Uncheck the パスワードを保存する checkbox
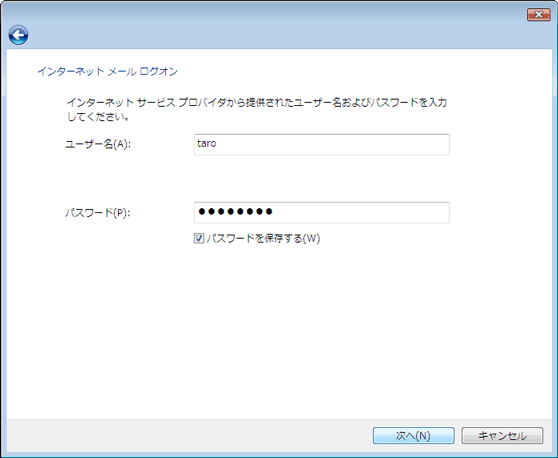Screen dimensions: 558x458 click(199, 238)
